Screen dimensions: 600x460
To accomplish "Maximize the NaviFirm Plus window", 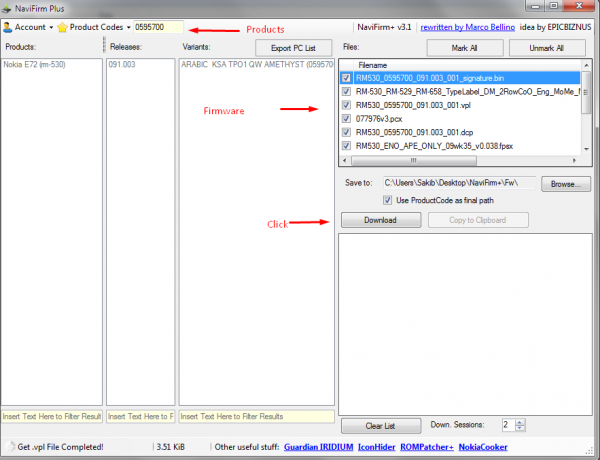I will [554, 6].
